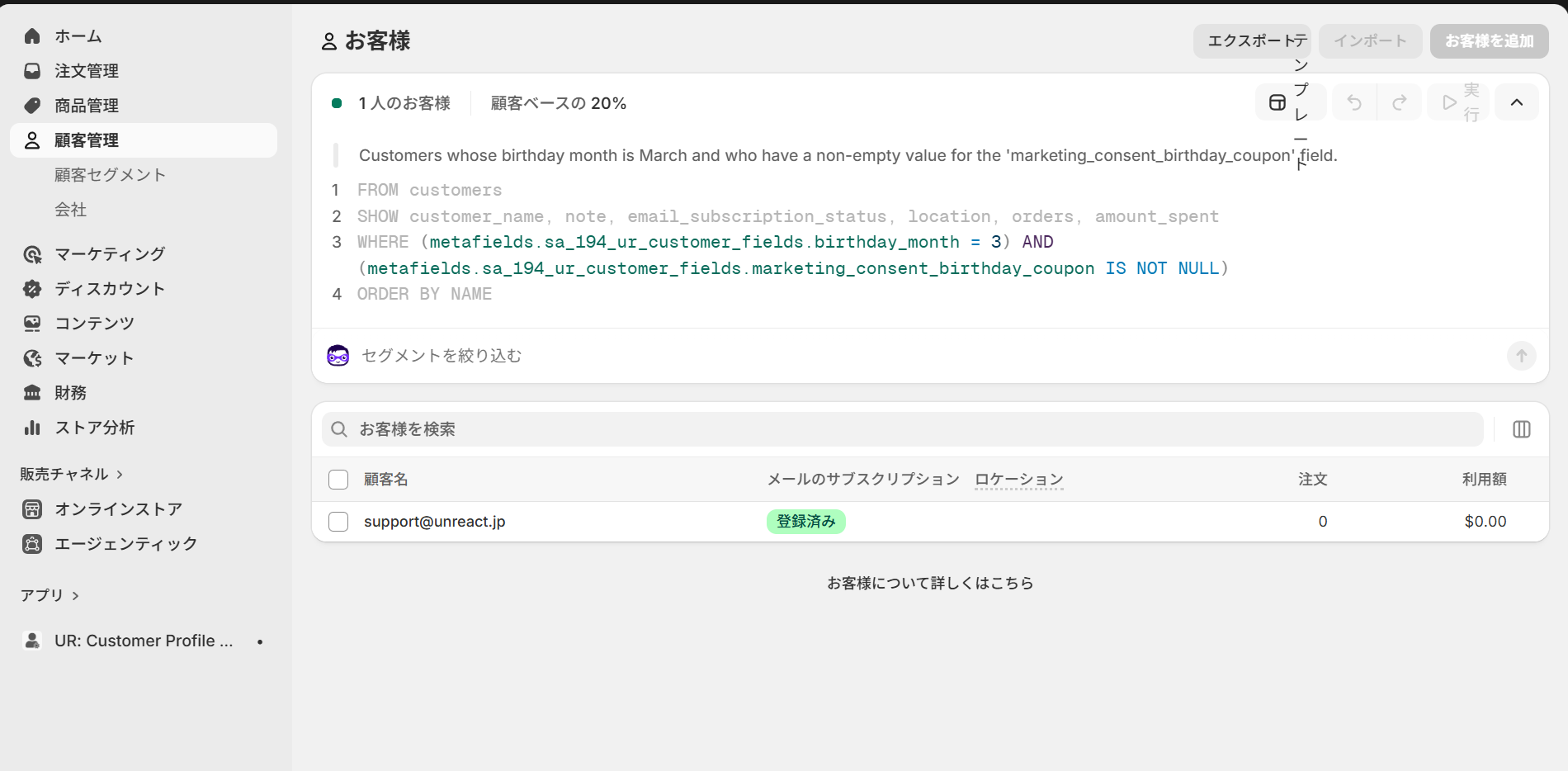The height and width of the screenshot is (771, 1568).
Task: Click the エクスポート button
Action: point(1253,41)
